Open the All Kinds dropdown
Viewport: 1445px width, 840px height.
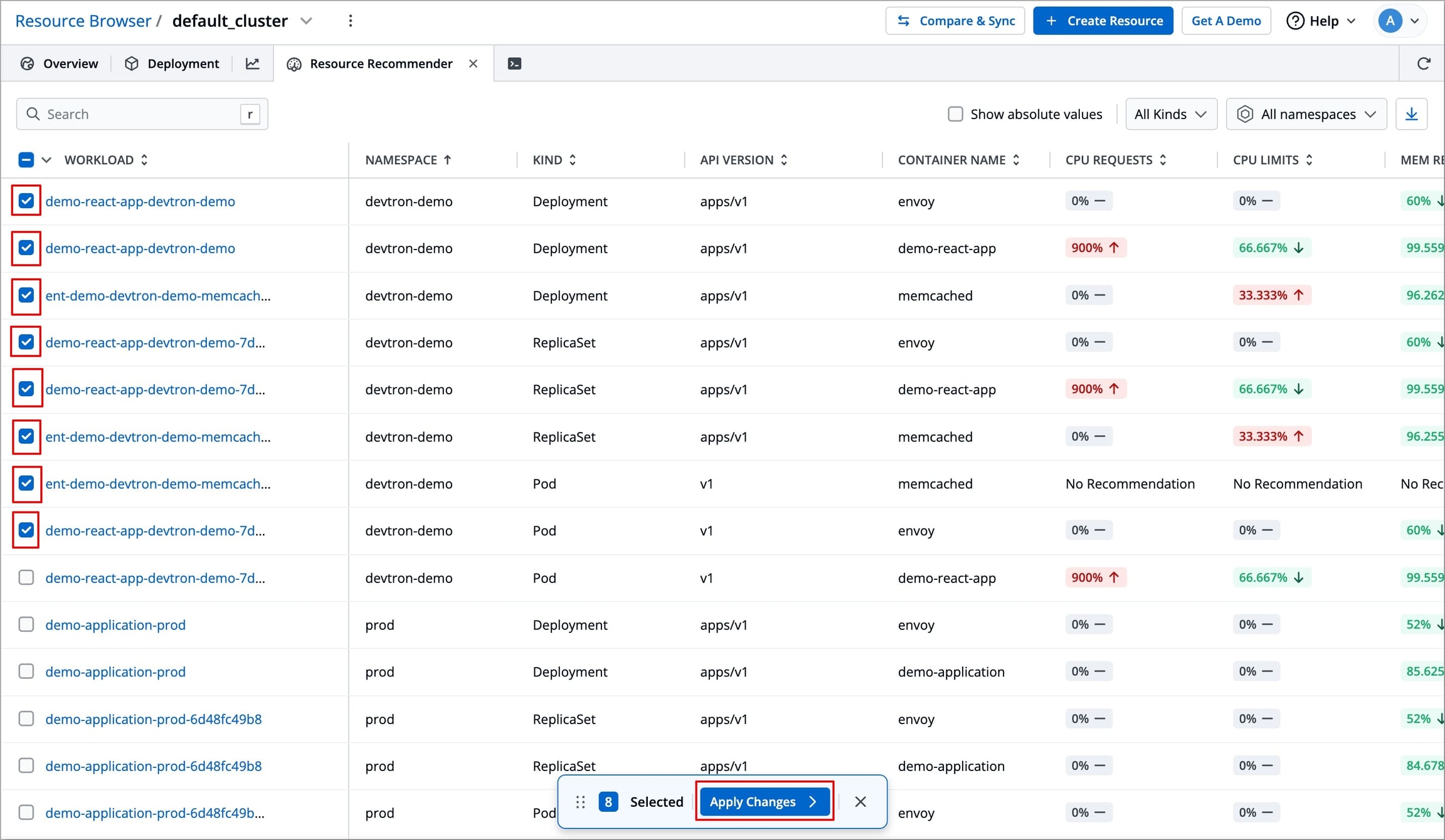pos(1170,114)
